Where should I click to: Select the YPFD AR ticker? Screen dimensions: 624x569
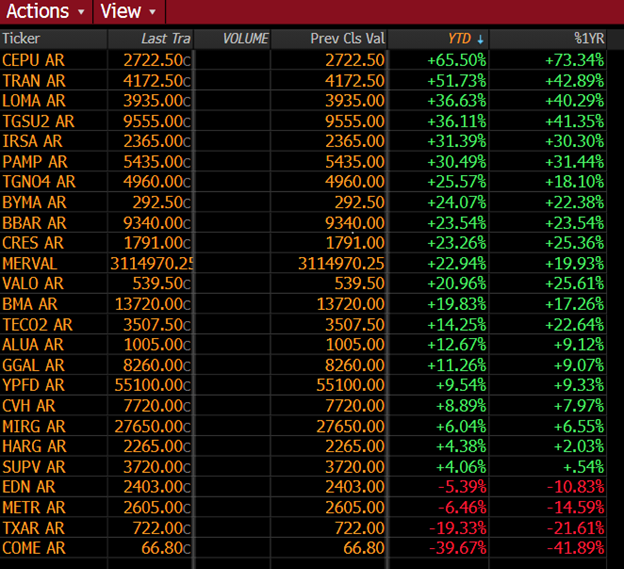click(33, 385)
